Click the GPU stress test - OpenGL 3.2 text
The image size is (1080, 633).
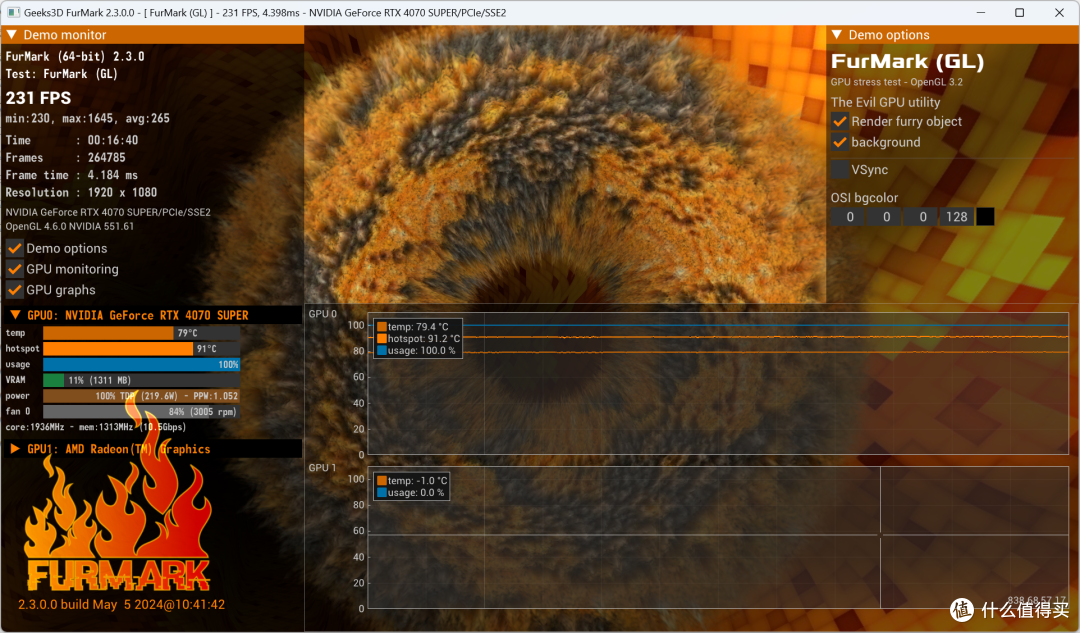coord(897,82)
